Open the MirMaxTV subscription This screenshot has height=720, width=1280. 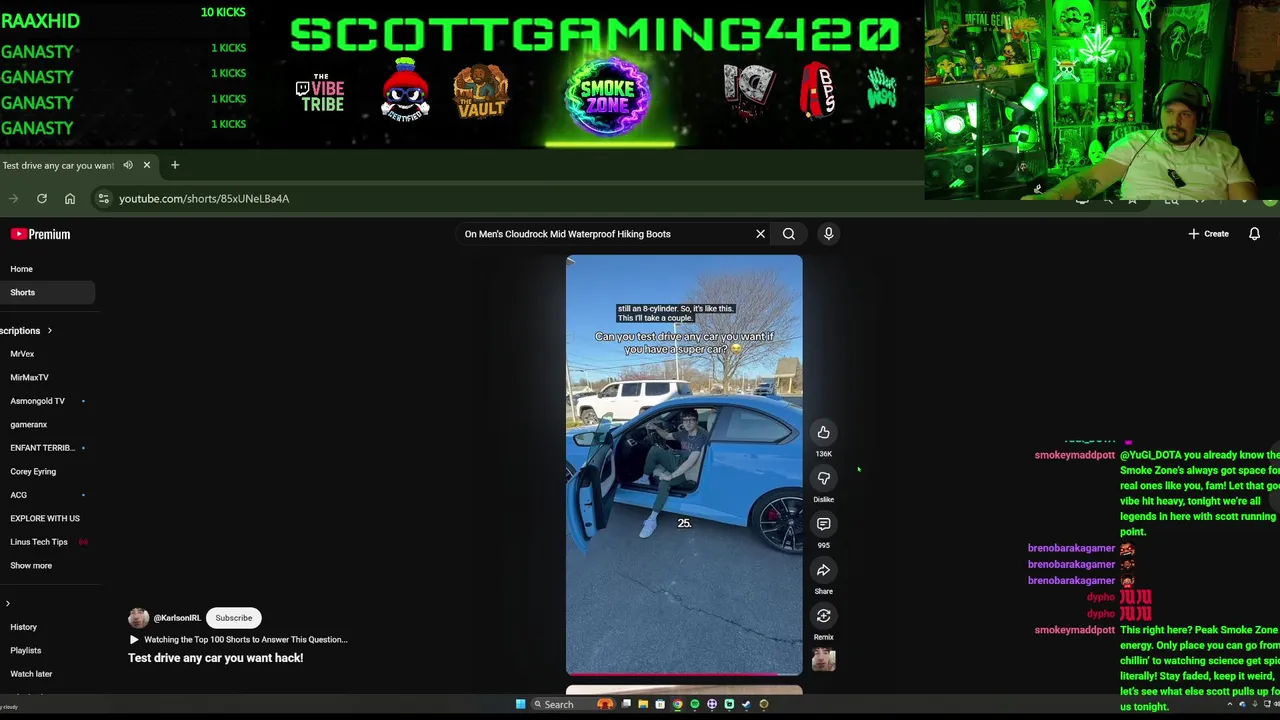29,378
